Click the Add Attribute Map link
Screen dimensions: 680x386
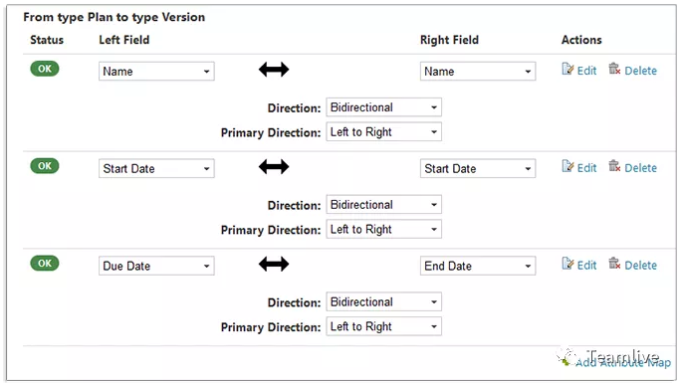tap(623, 362)
